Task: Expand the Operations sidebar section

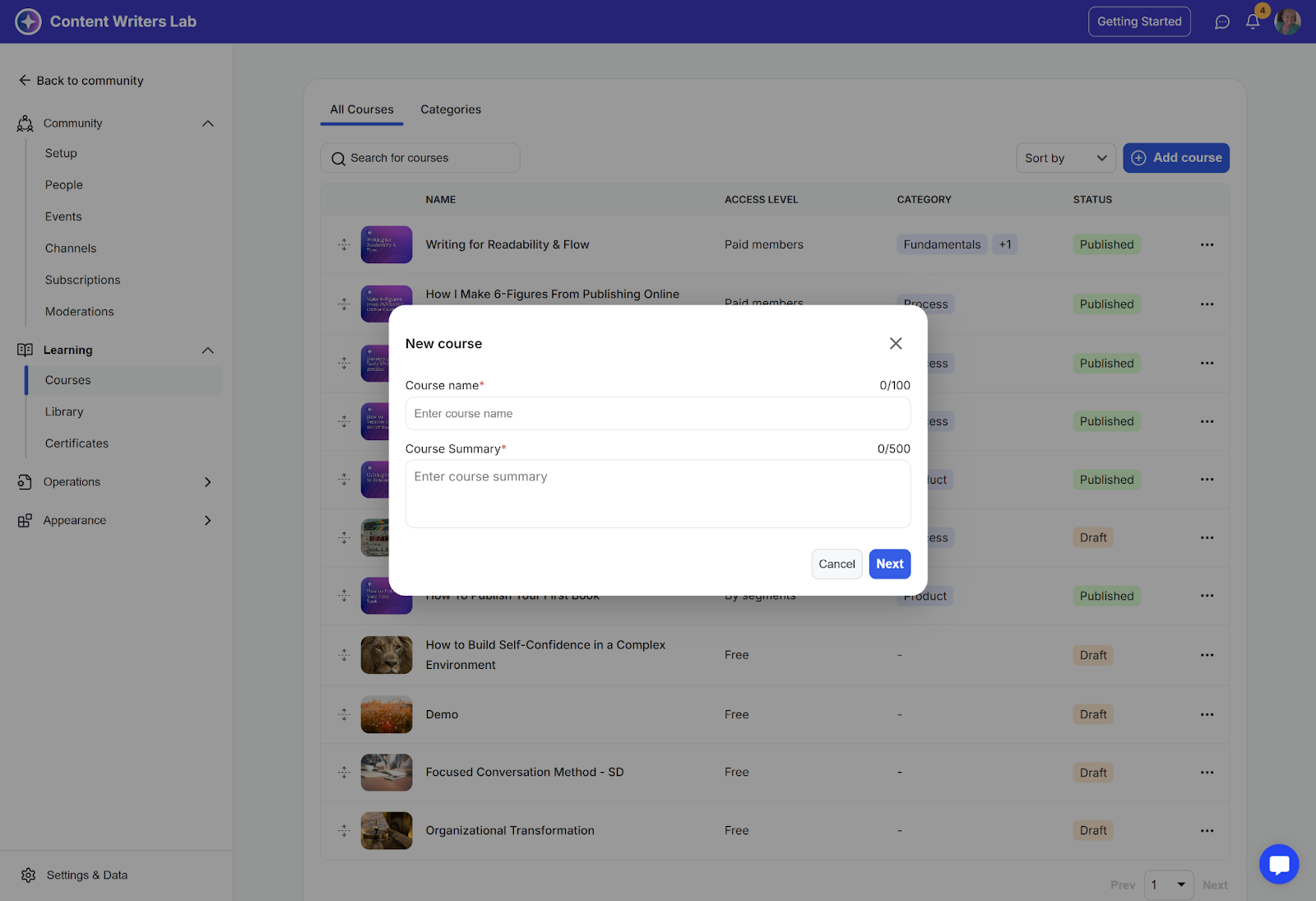Action: [207, 482]
